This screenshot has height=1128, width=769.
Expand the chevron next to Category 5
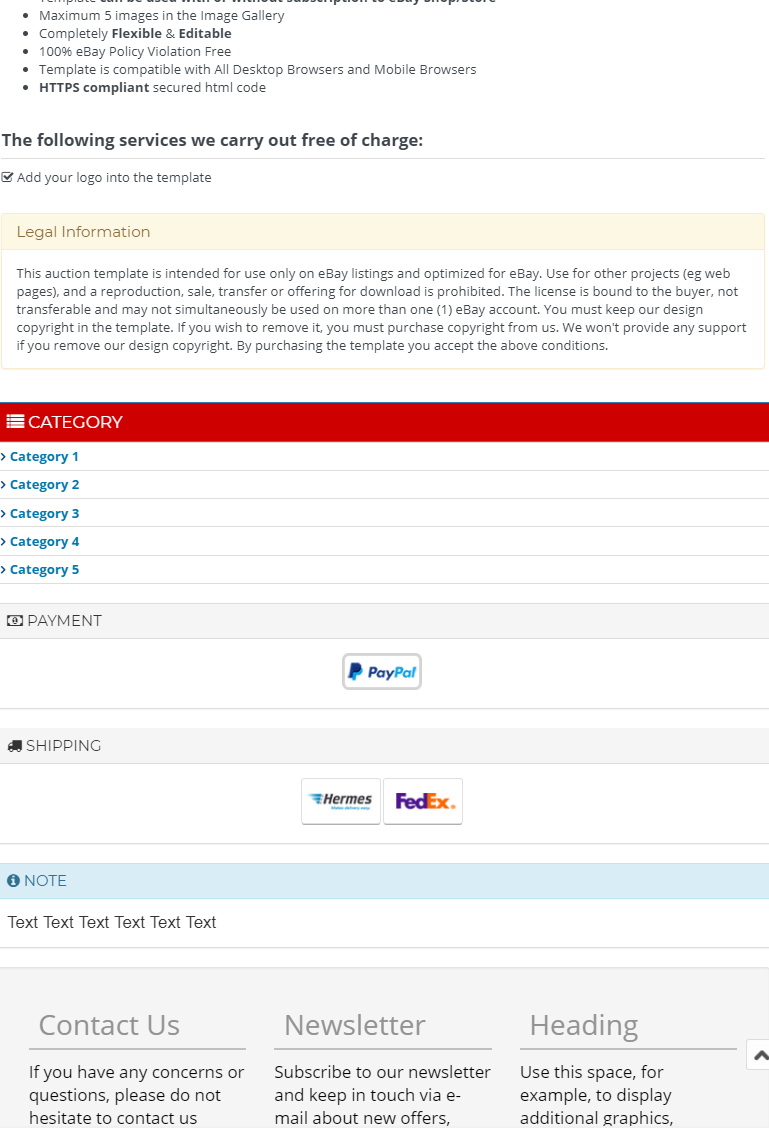4,570
